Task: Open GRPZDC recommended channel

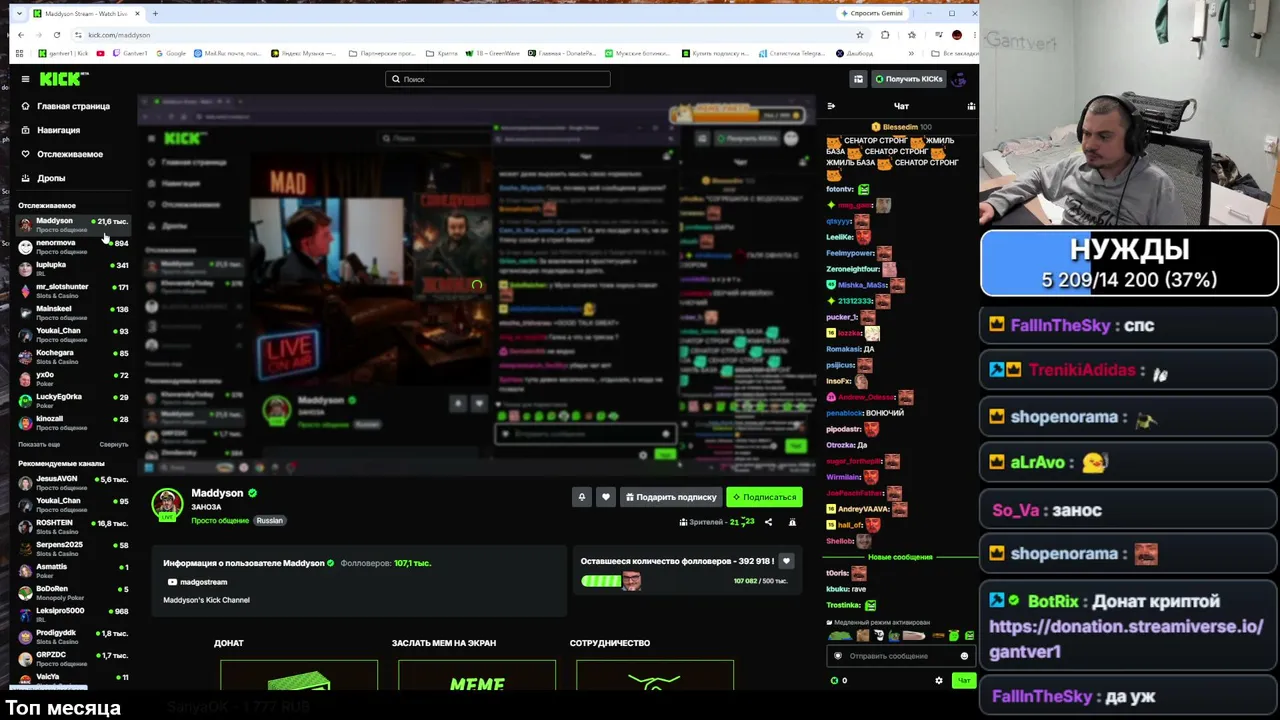Action: point(73,659)
